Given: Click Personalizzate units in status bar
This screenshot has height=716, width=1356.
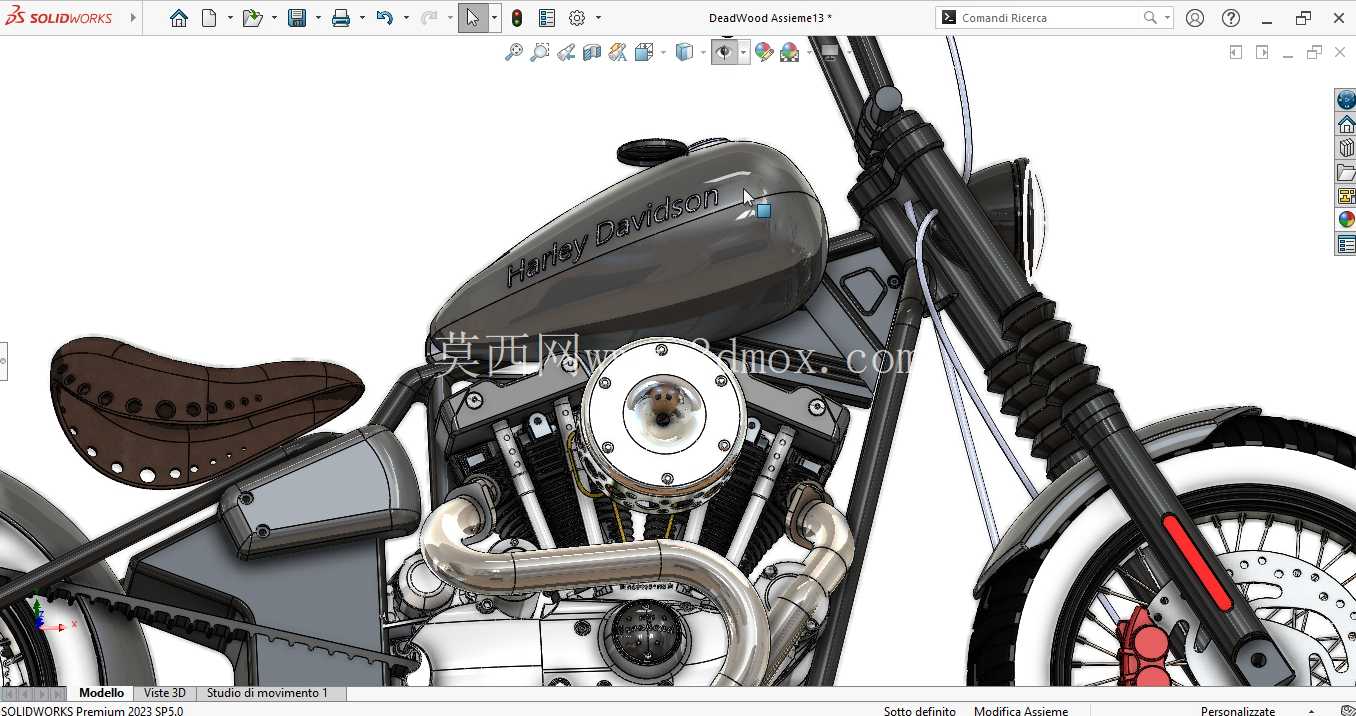Looking at the screenshot, I should (1238, 711).
